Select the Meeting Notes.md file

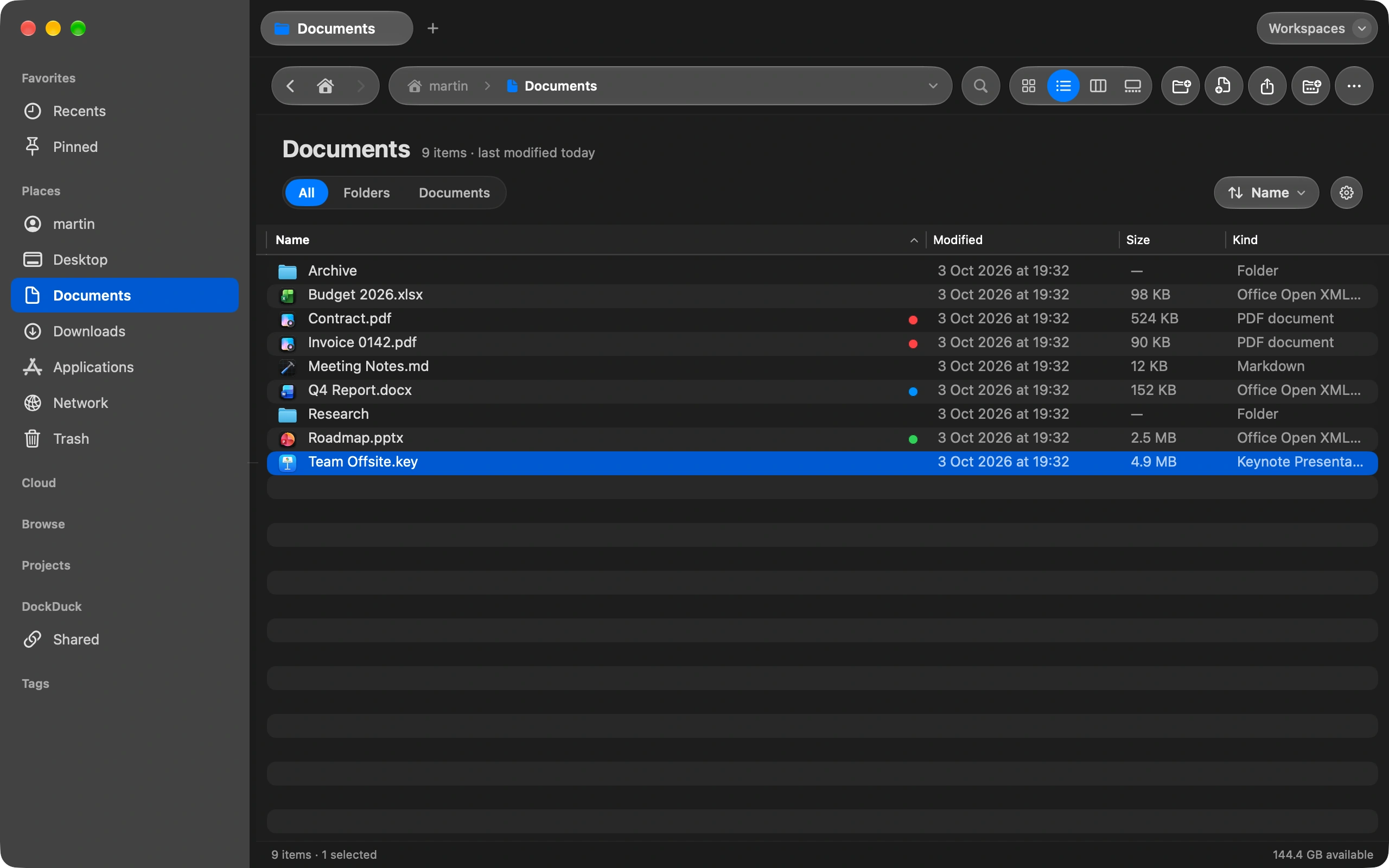(x=822, y=366)
